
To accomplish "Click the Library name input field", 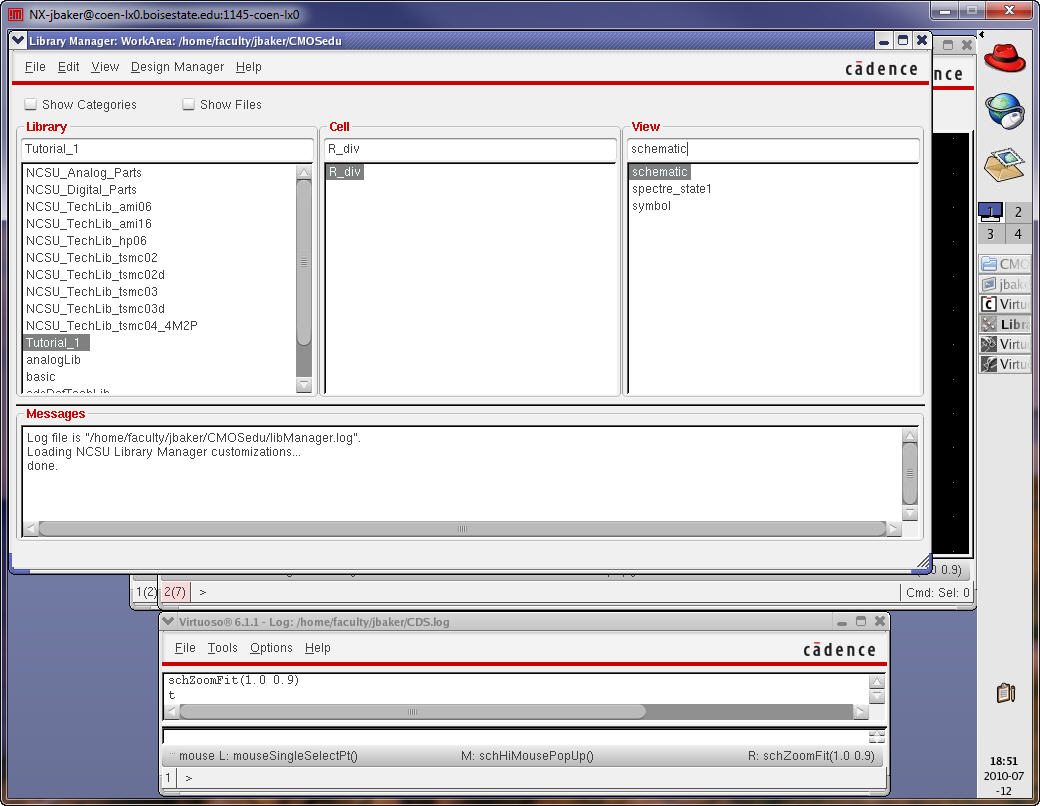I will (x=167, y=149).
